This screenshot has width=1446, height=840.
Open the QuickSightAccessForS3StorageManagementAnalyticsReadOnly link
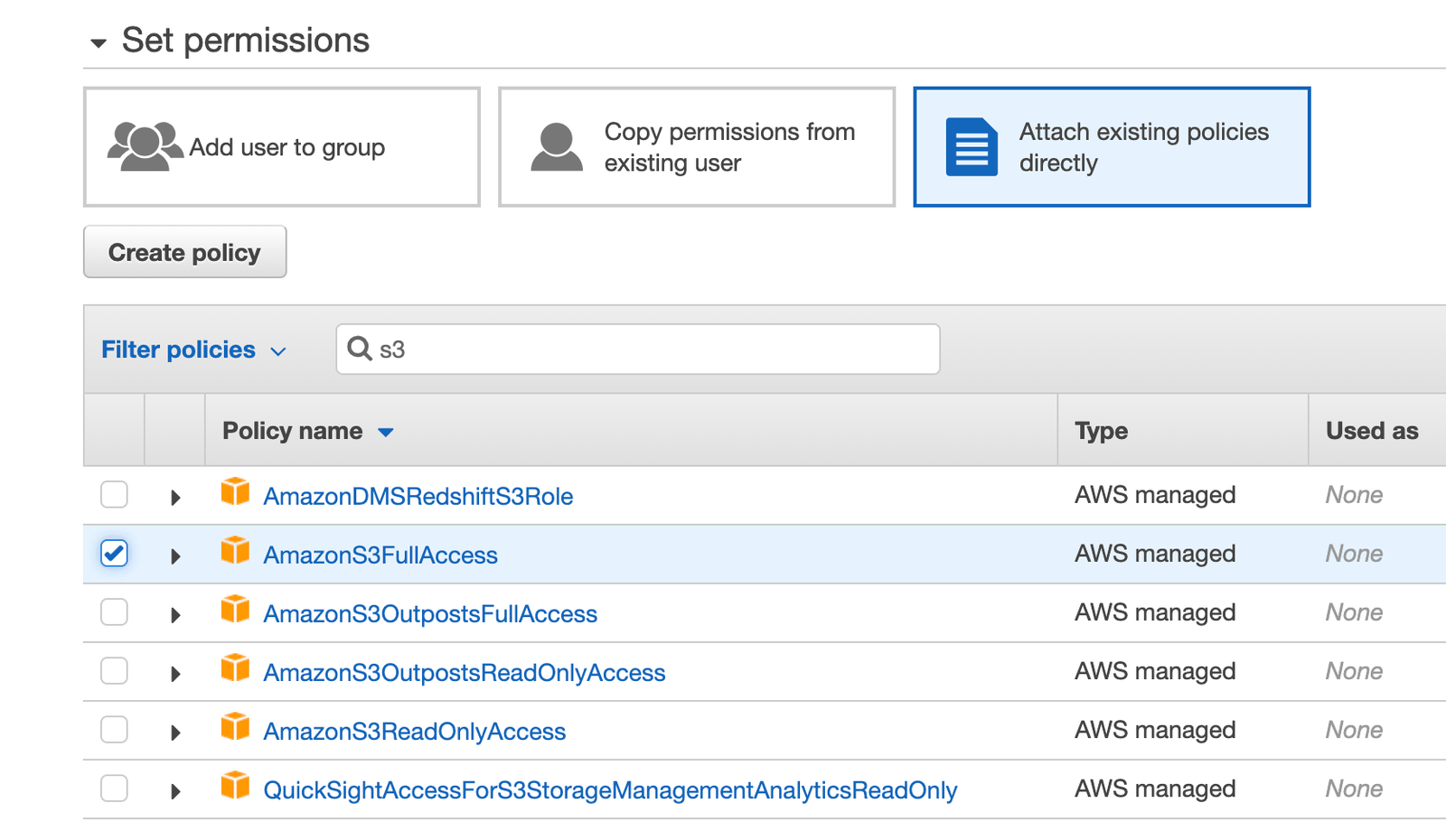[x=610, y=789]
